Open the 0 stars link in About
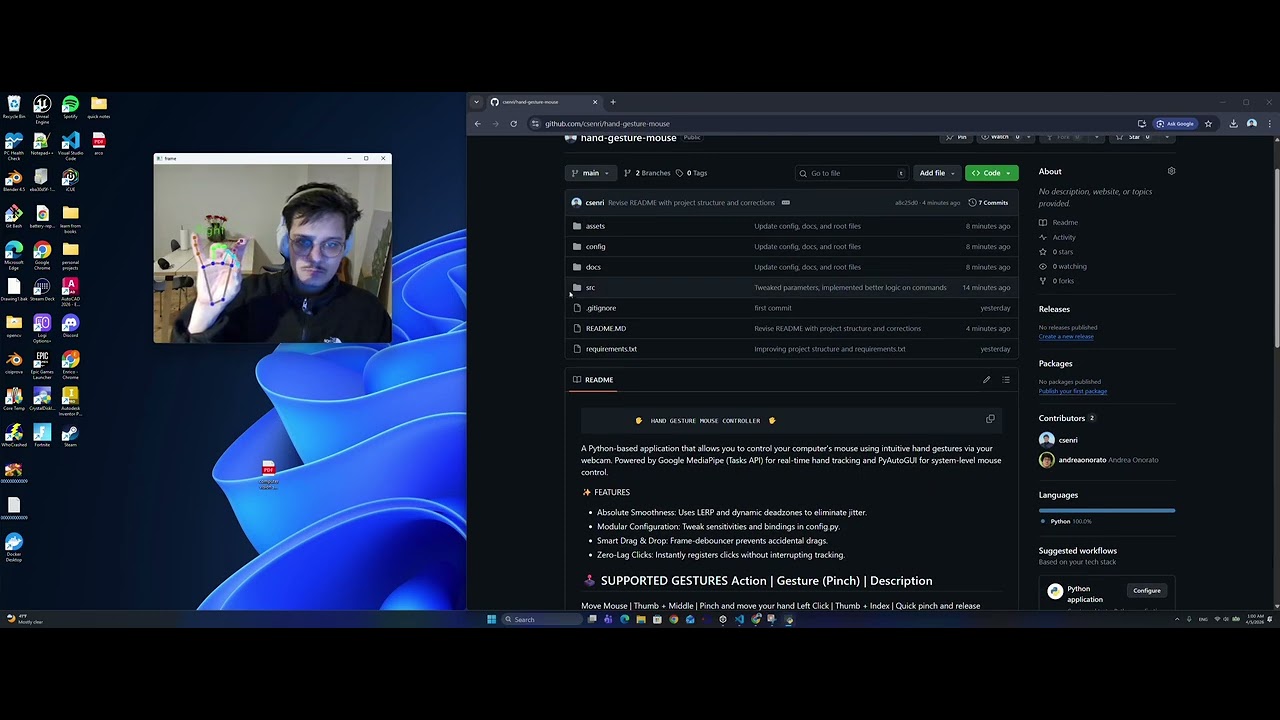Screen dimensions: 1280x720 1056,252
